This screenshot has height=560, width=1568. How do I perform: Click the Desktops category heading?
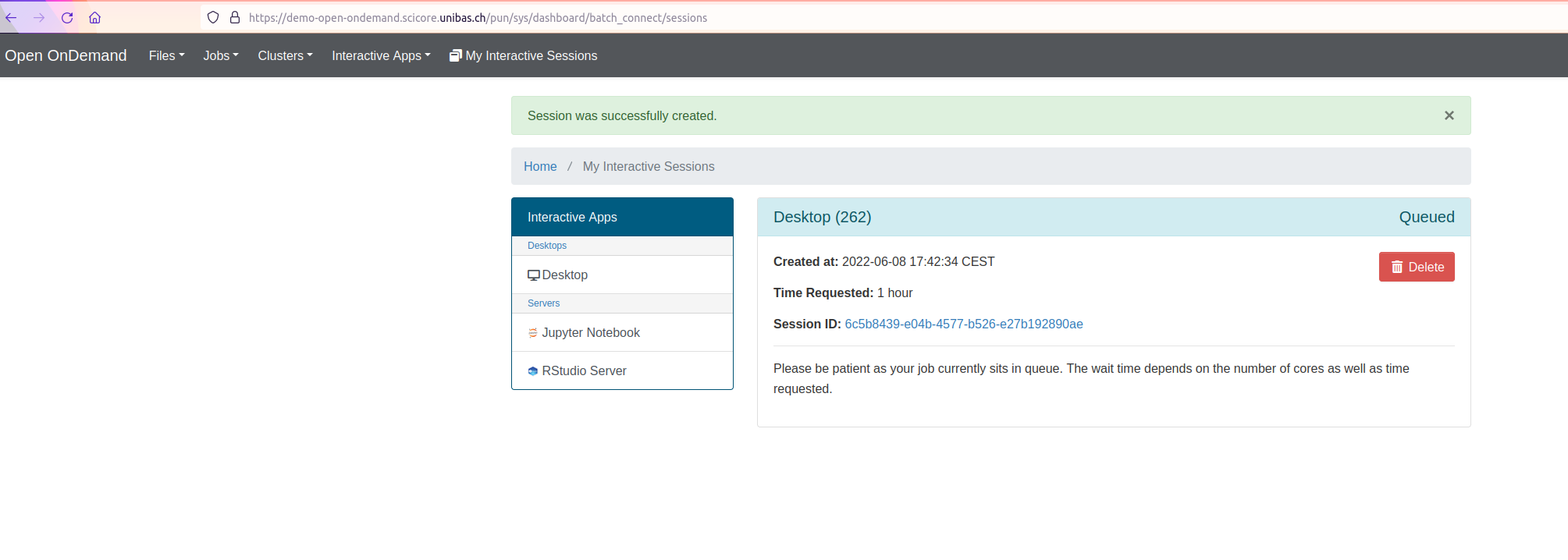click(x=547, y=246)
